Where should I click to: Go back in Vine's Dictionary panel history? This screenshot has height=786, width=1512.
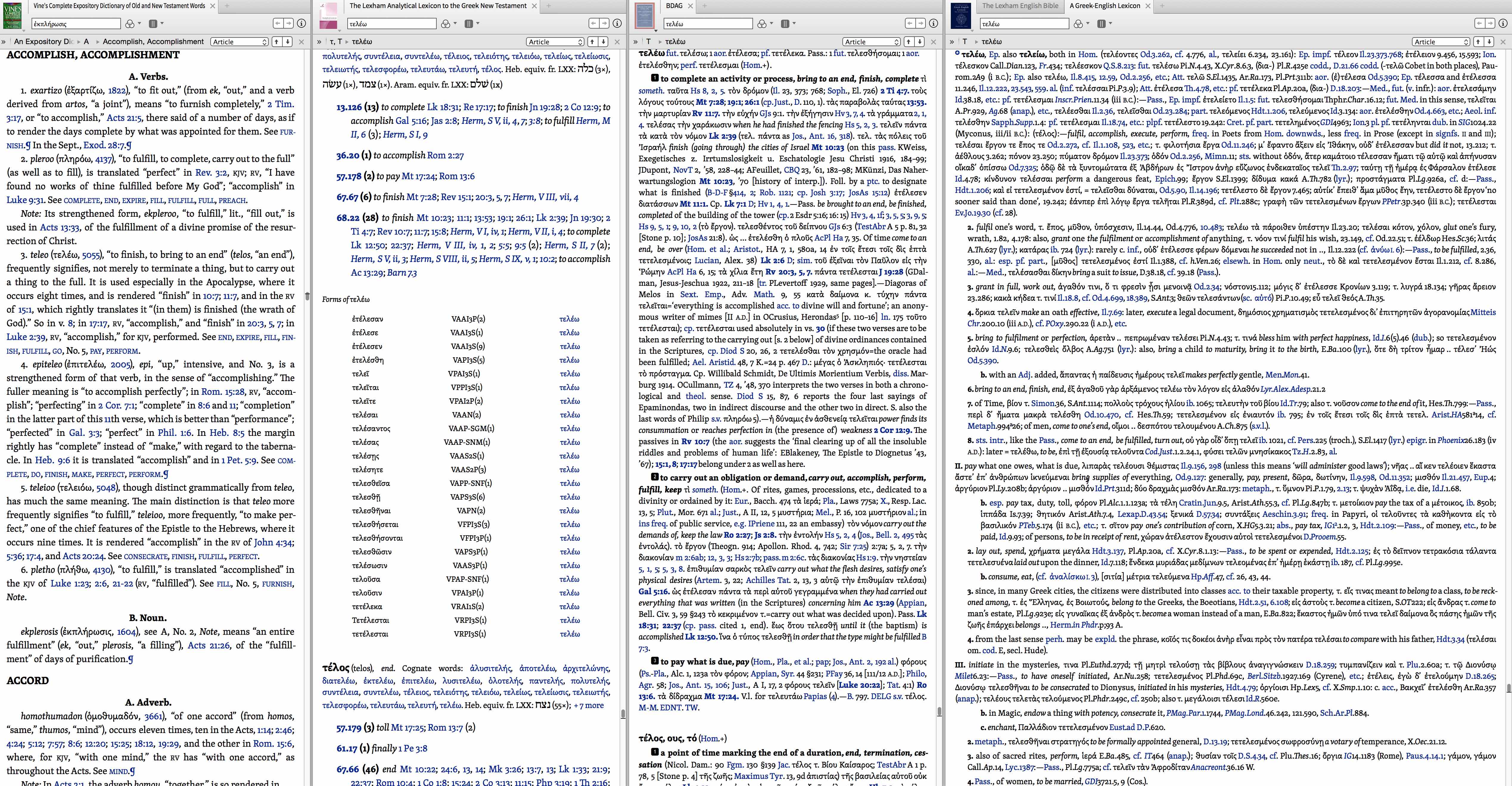click(278, 24)
